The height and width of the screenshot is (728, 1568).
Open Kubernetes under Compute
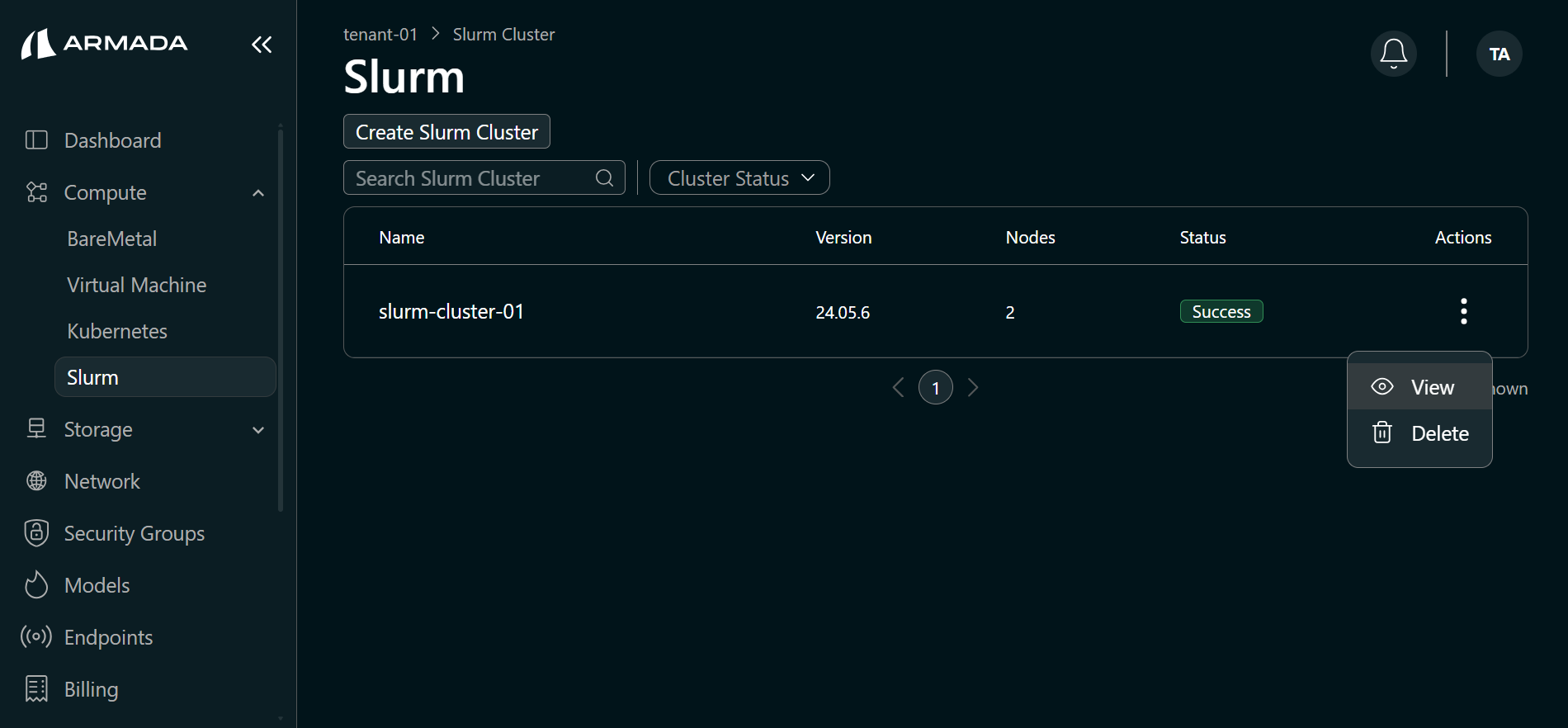(117, 331)
